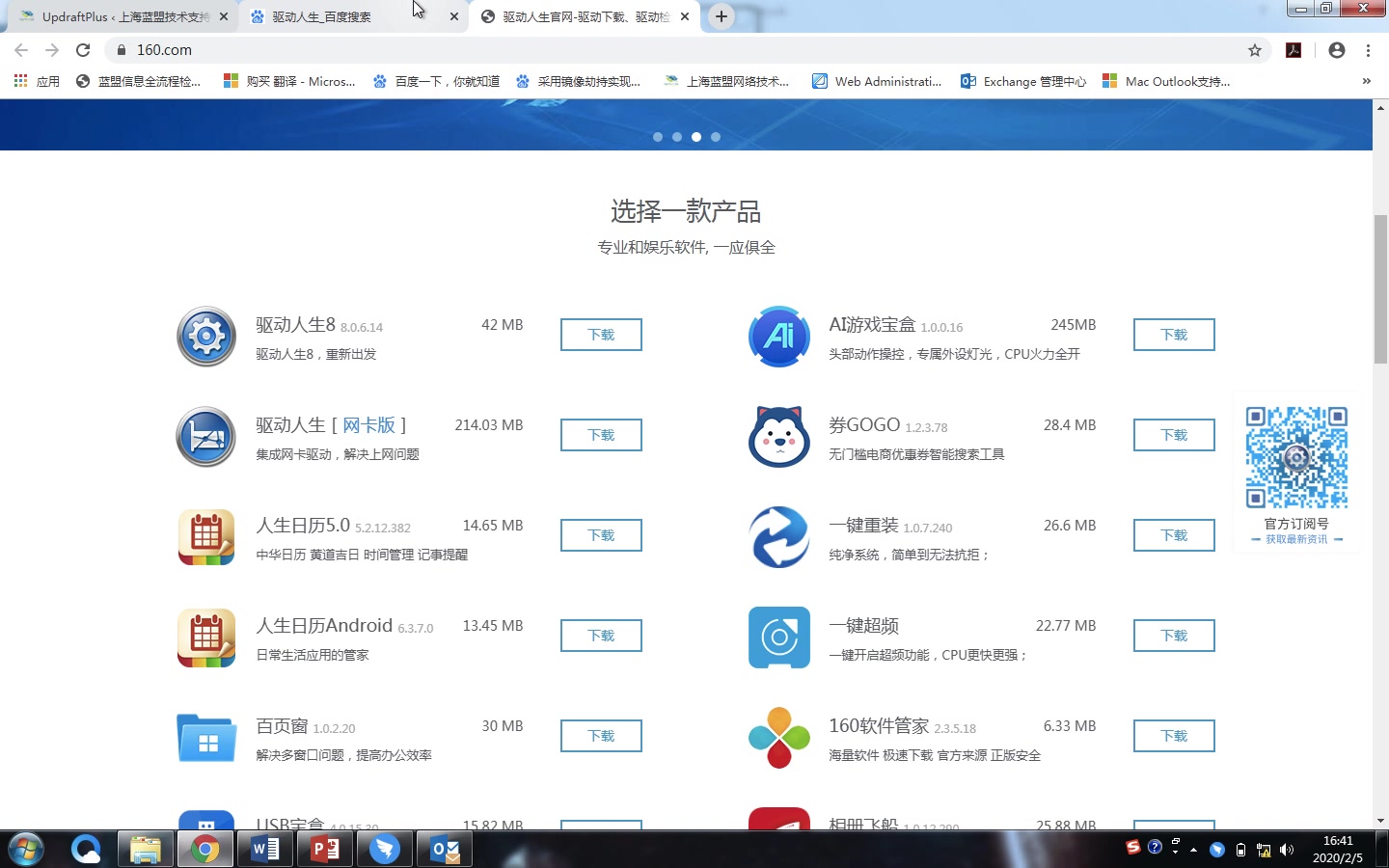1389x868 pixels.
Task: Click 下载 for 一键超频
Action: click(1174, 636)
